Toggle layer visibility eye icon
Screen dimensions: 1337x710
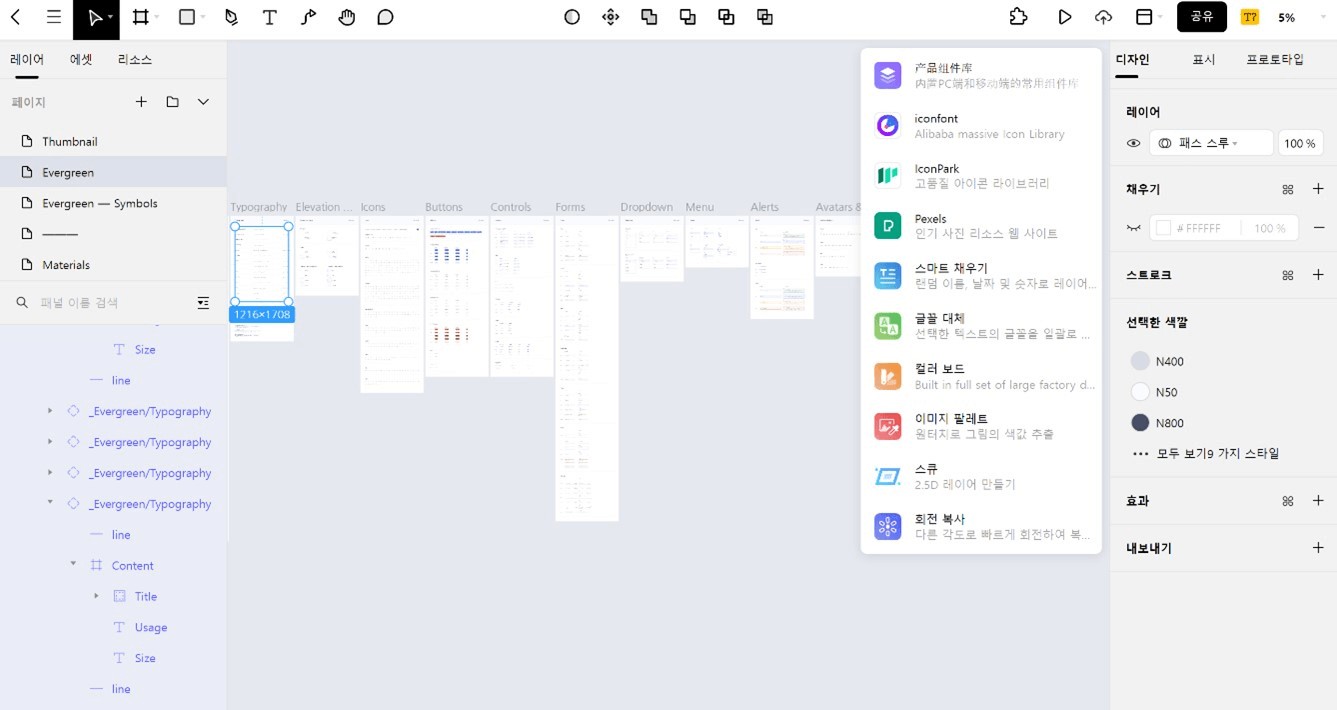[x=1133, y=143]
